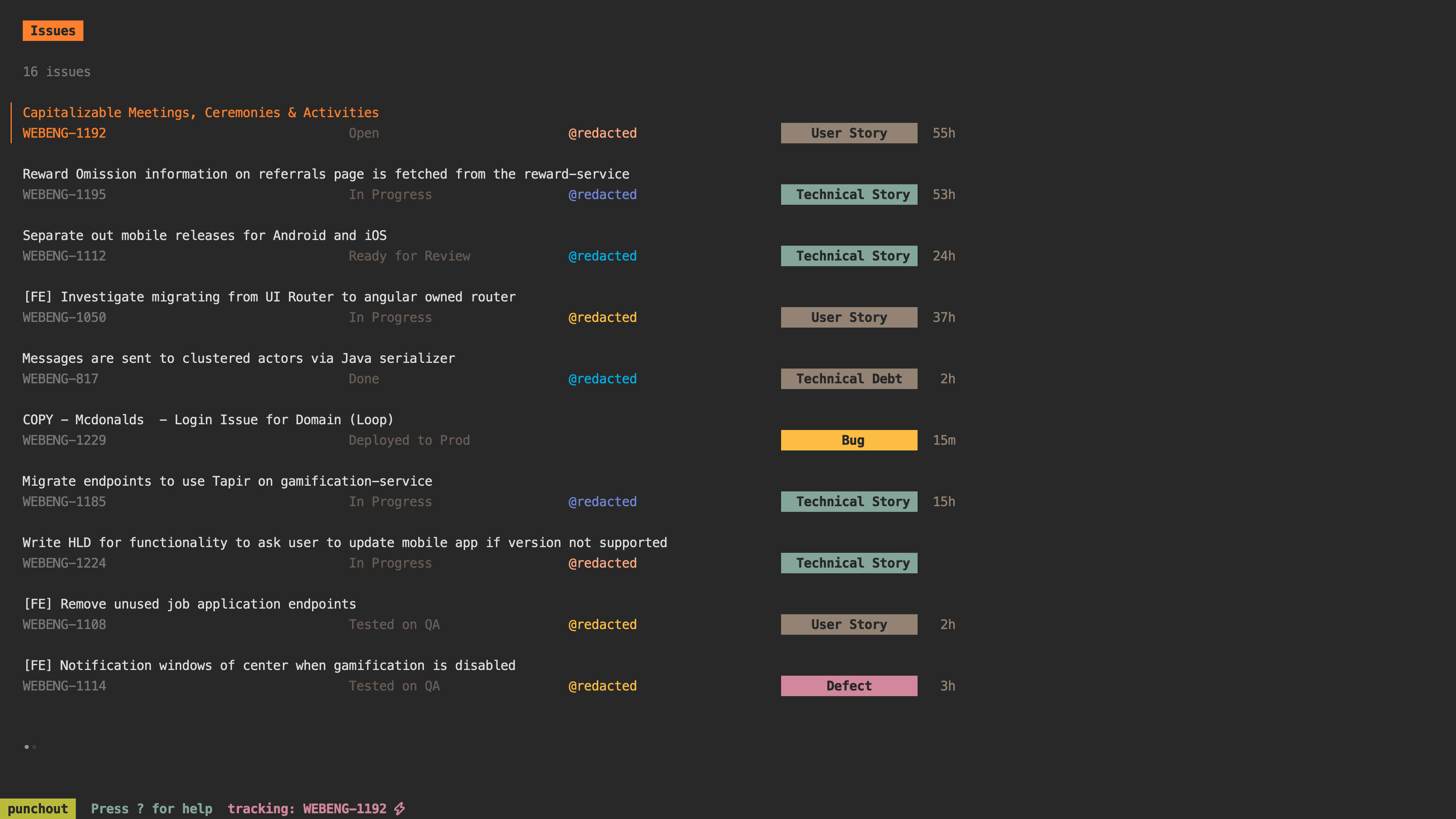Click the 55h tracked time value
1456x819 pixels.
(943, 133)
